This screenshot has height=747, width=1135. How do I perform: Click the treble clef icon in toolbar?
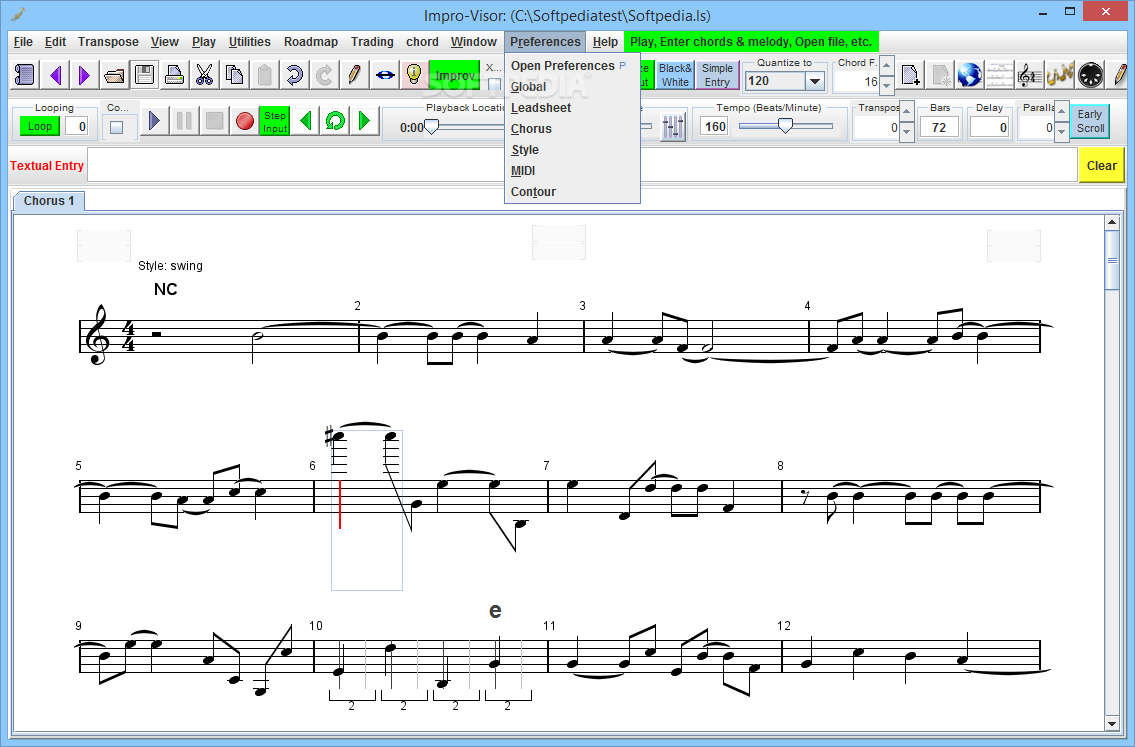1028,75
